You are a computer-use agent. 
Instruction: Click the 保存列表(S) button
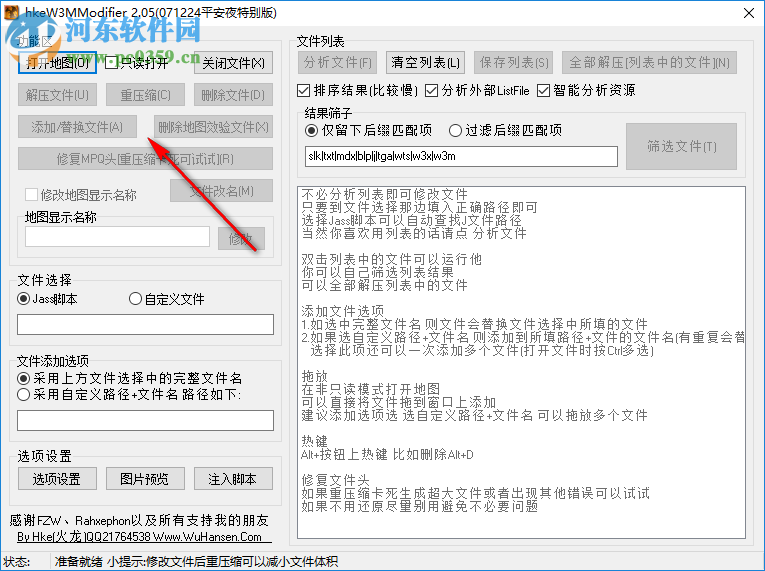point(514,62)
